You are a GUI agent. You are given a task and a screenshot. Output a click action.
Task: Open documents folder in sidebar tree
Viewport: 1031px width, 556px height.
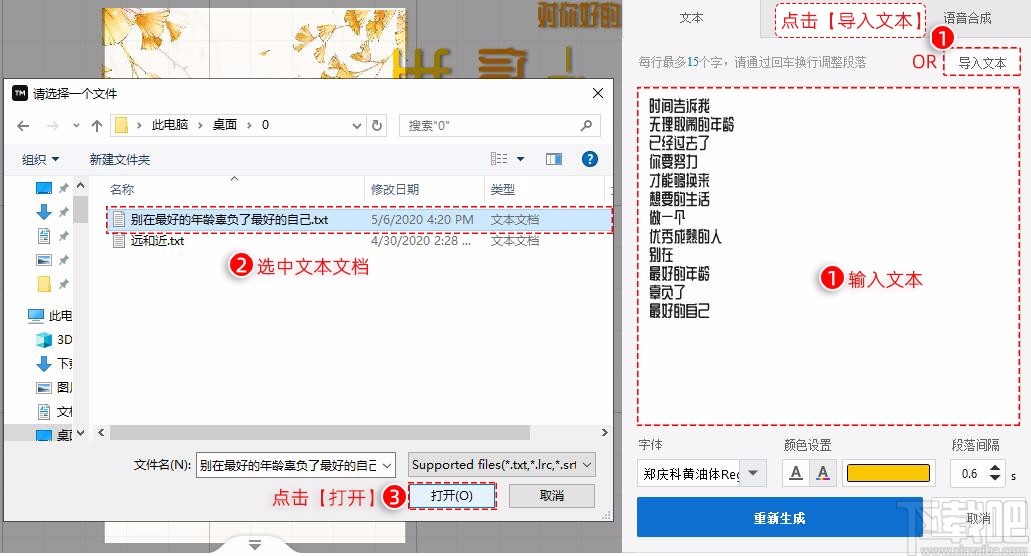tap(54, 411)
